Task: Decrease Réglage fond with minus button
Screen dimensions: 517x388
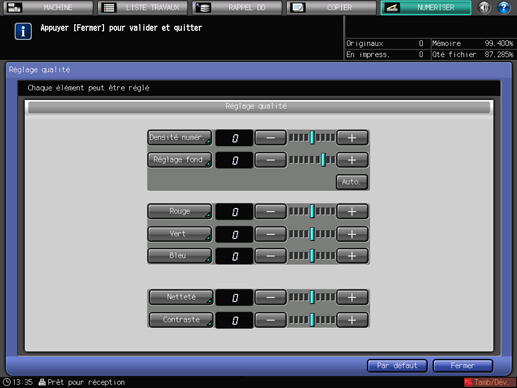Action: click(x=270, y=160)
